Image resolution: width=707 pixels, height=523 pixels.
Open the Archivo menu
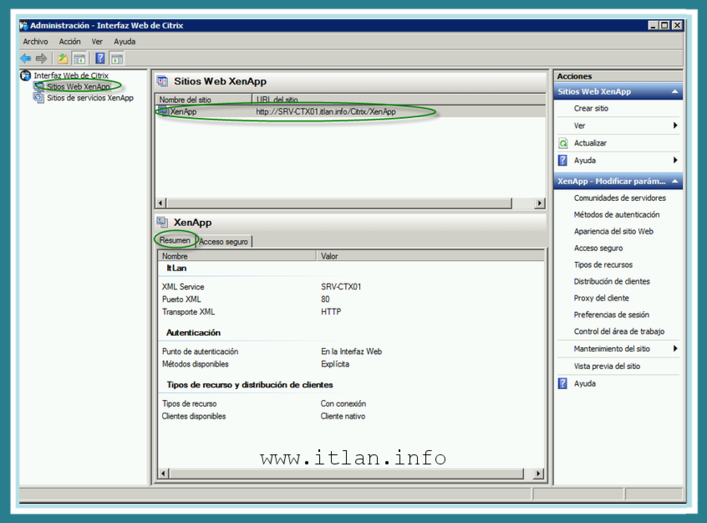[x=35, y=41]
